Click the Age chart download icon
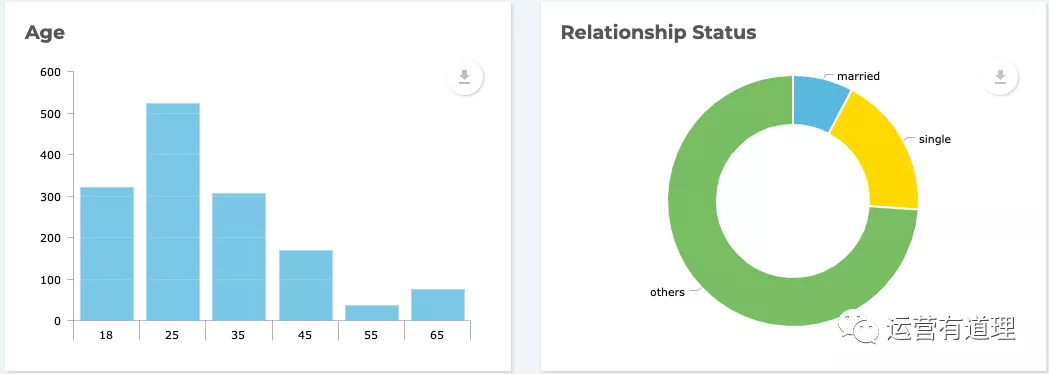 (464, 78)
